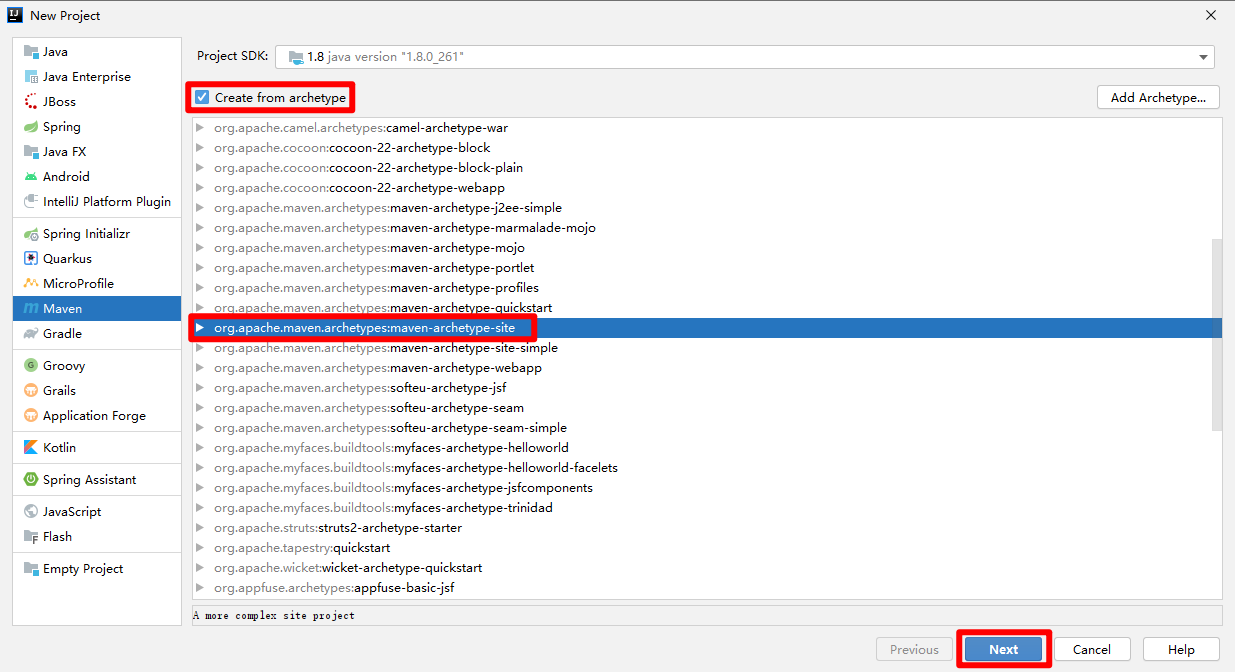Select myfaces-archetype-jsfcomponents row
This screenshot has width=1235, height=672.
coord(701,488)
